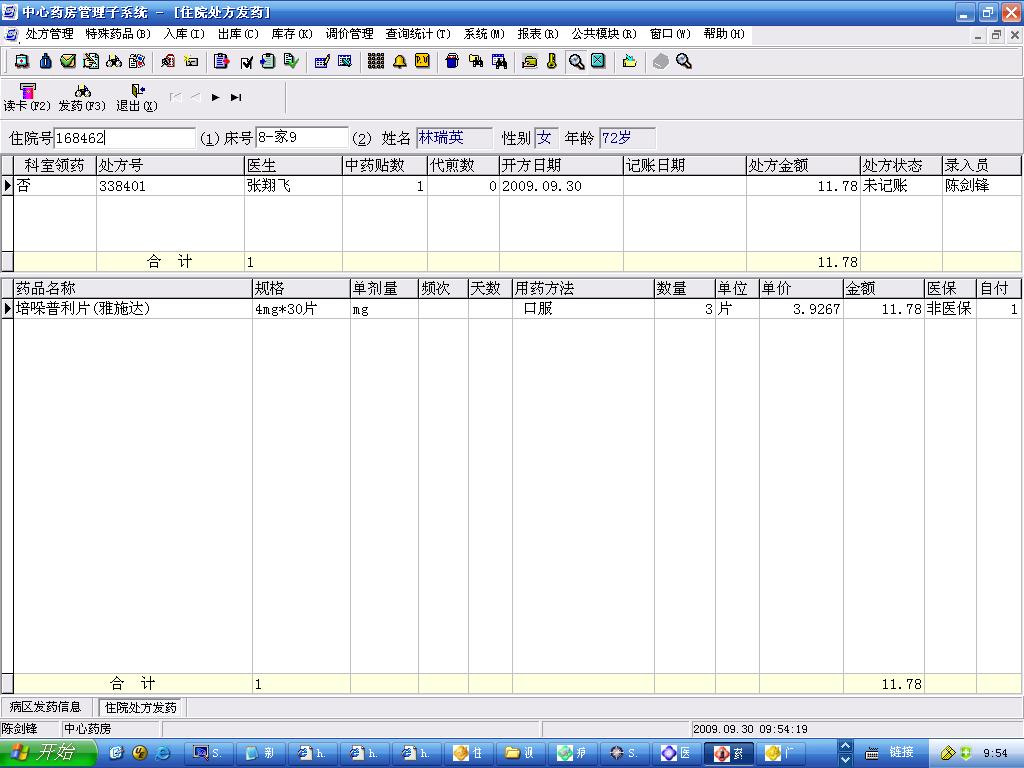Switch to the 病区发药信息 tab
1024x768 pixels.
pos(46,708)
